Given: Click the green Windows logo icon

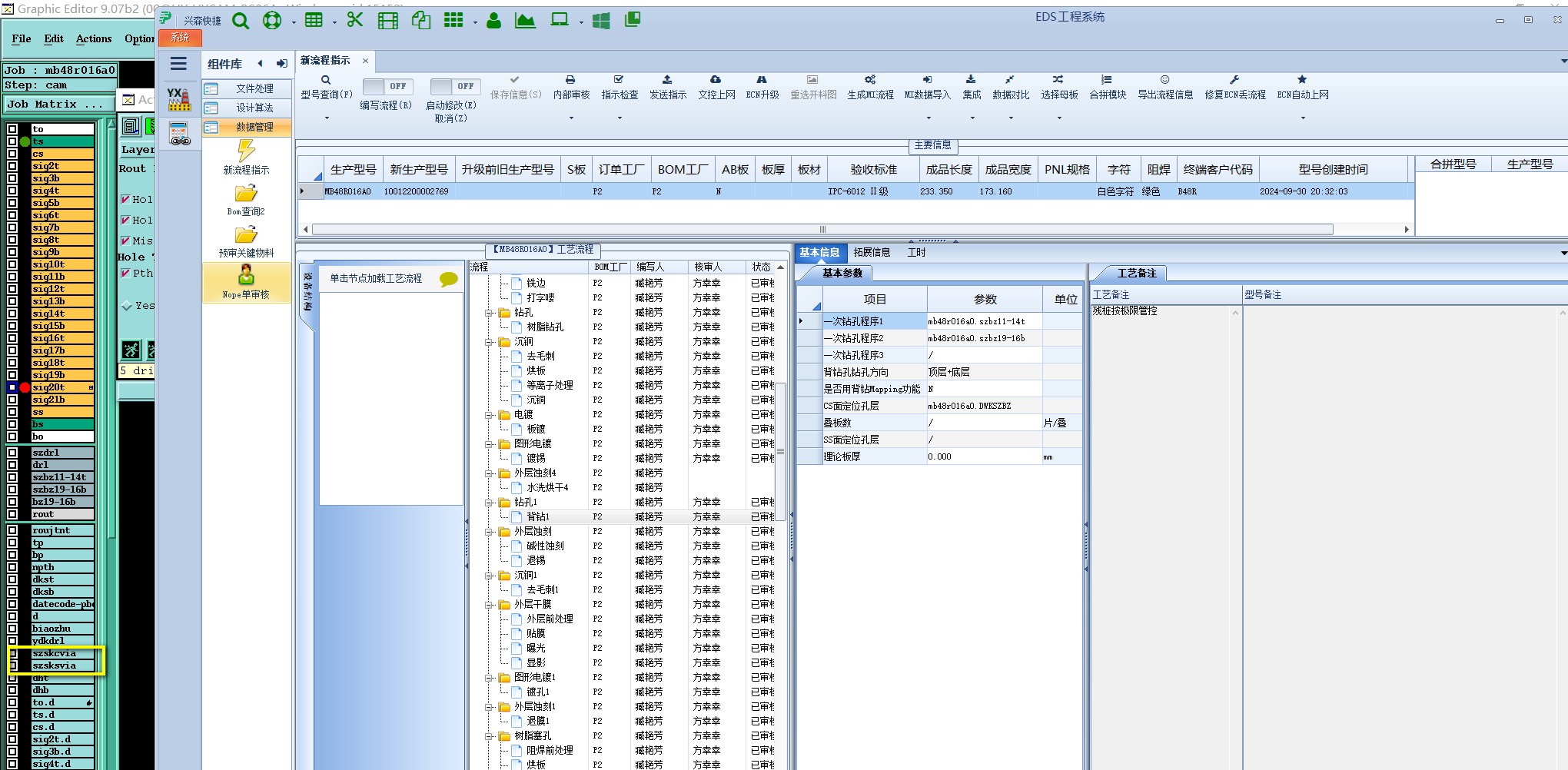Looking at the screenshot, I should pyautogui.click(x=601, y=21).
